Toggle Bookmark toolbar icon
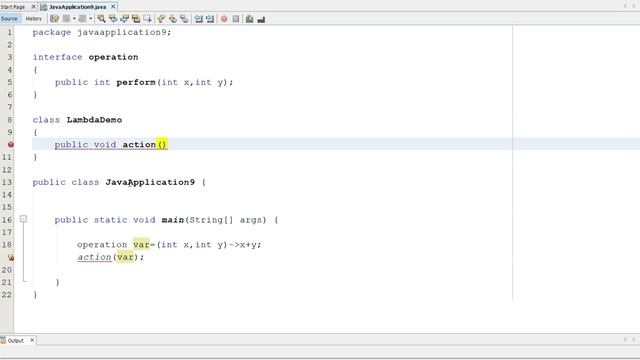 coord(184,19)
